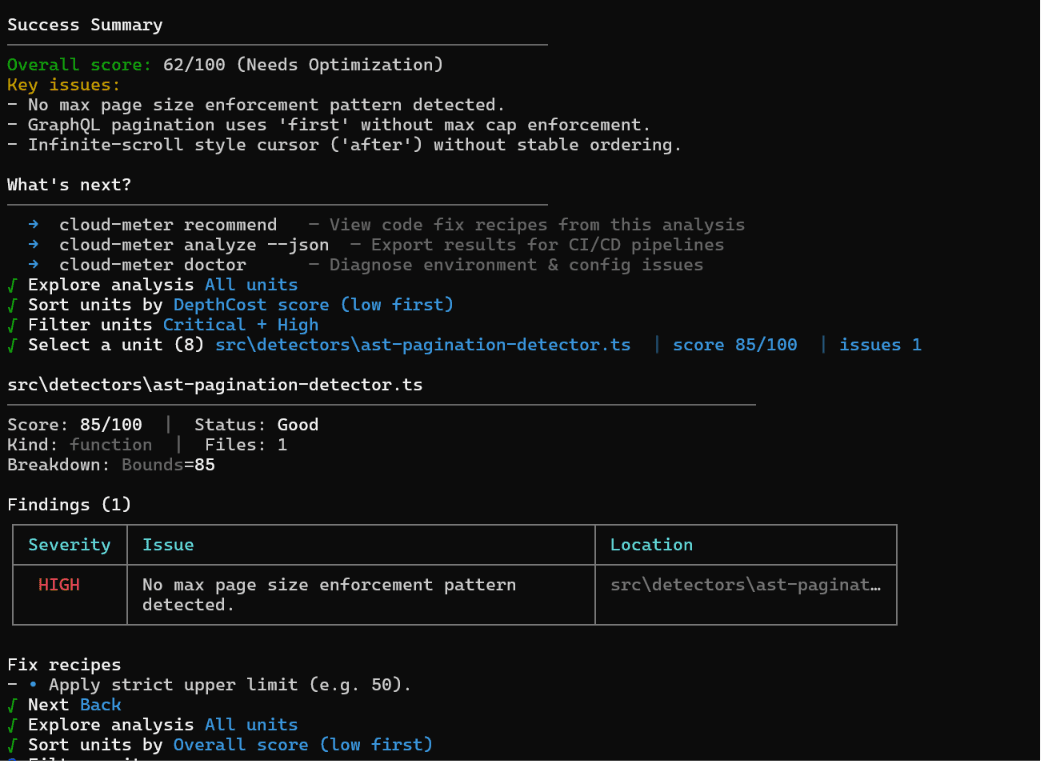Click the 'Severity' table column header
Screen dimensions: 1041x761
point(69,545)
